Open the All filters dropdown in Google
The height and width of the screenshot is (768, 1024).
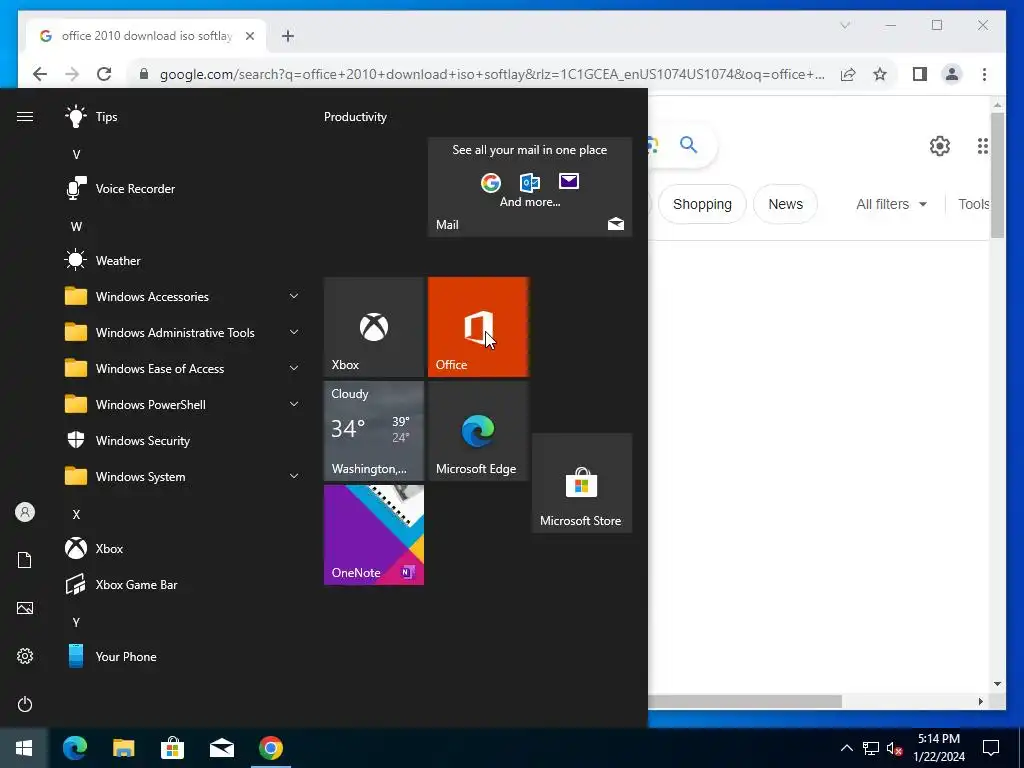coord(891,204)
